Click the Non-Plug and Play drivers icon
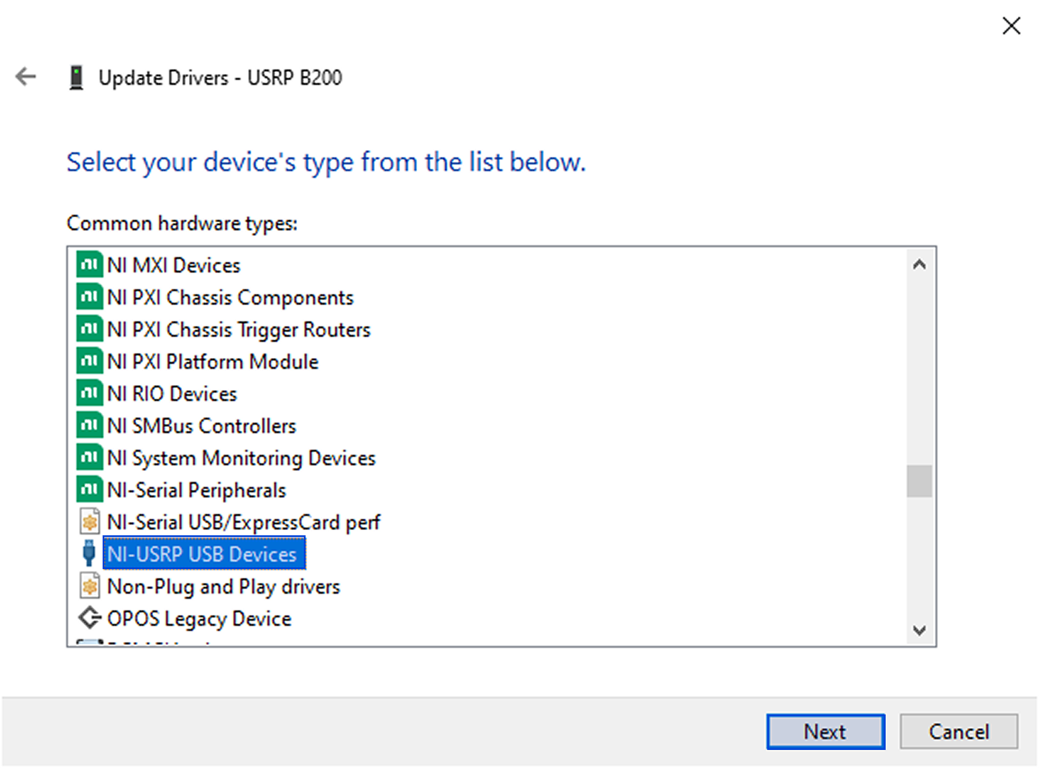Viewport: 1039px width, 768px height. pyautogui.click(x=90, y=586)
